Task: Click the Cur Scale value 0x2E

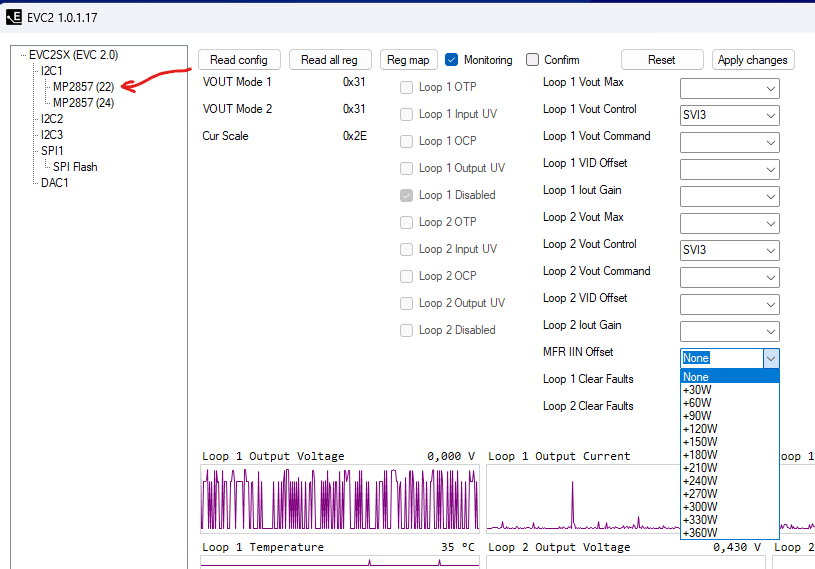Action: click(x=354, y=136)
